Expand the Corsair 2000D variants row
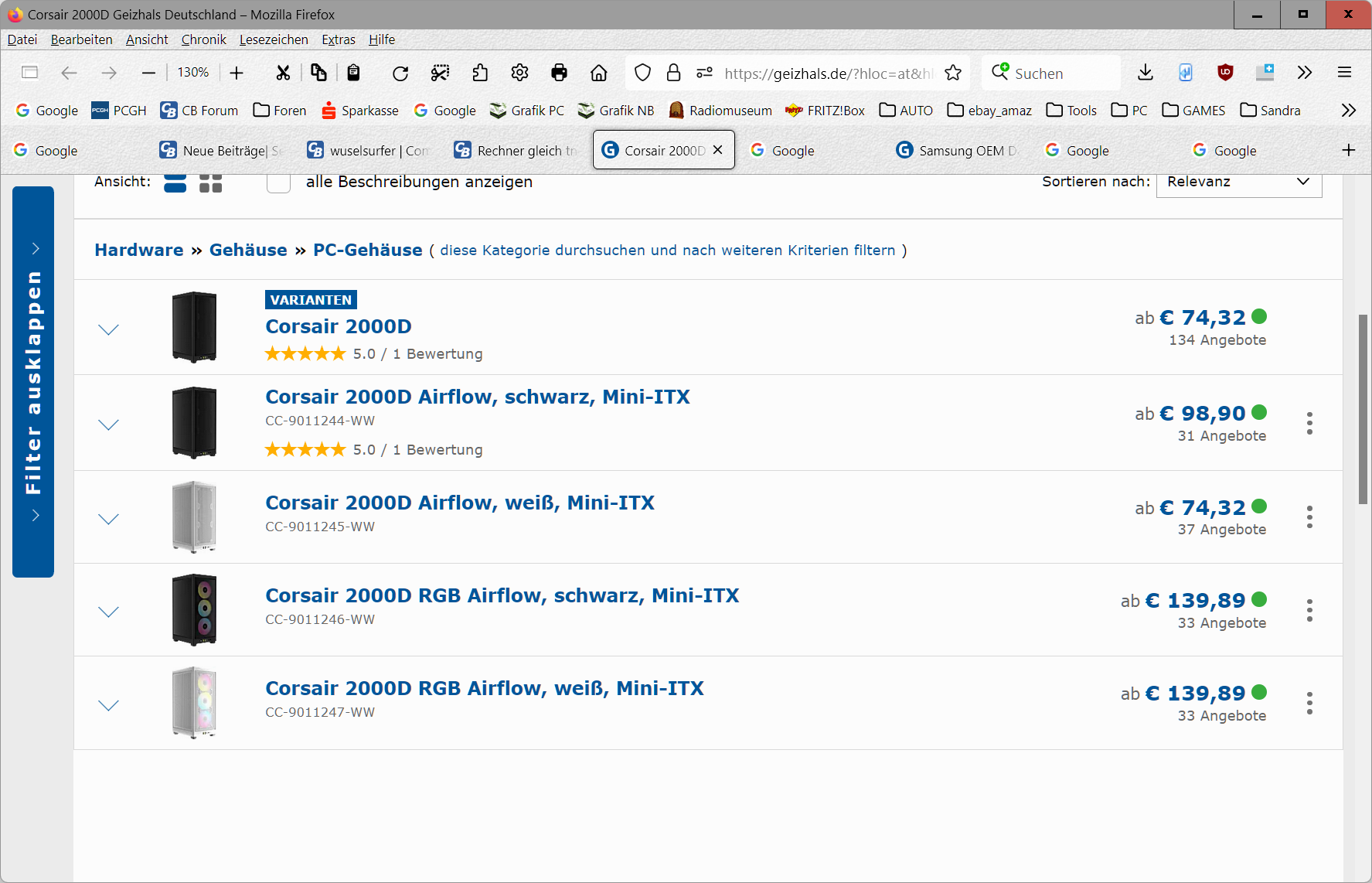The height and width of the screenshot is (883, 1372). [109, 330]
